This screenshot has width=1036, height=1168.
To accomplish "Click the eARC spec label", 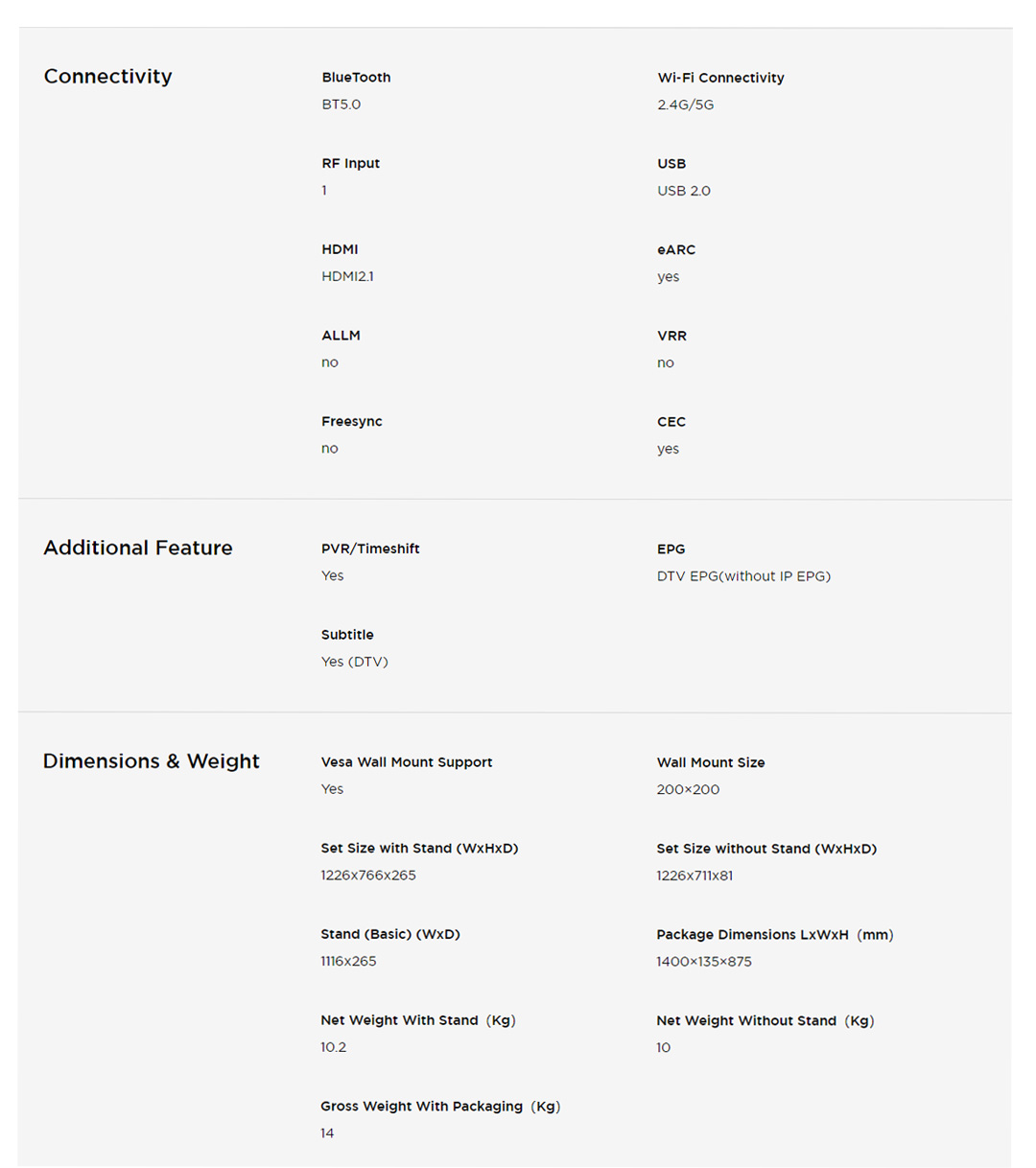I will pos(676,249).
